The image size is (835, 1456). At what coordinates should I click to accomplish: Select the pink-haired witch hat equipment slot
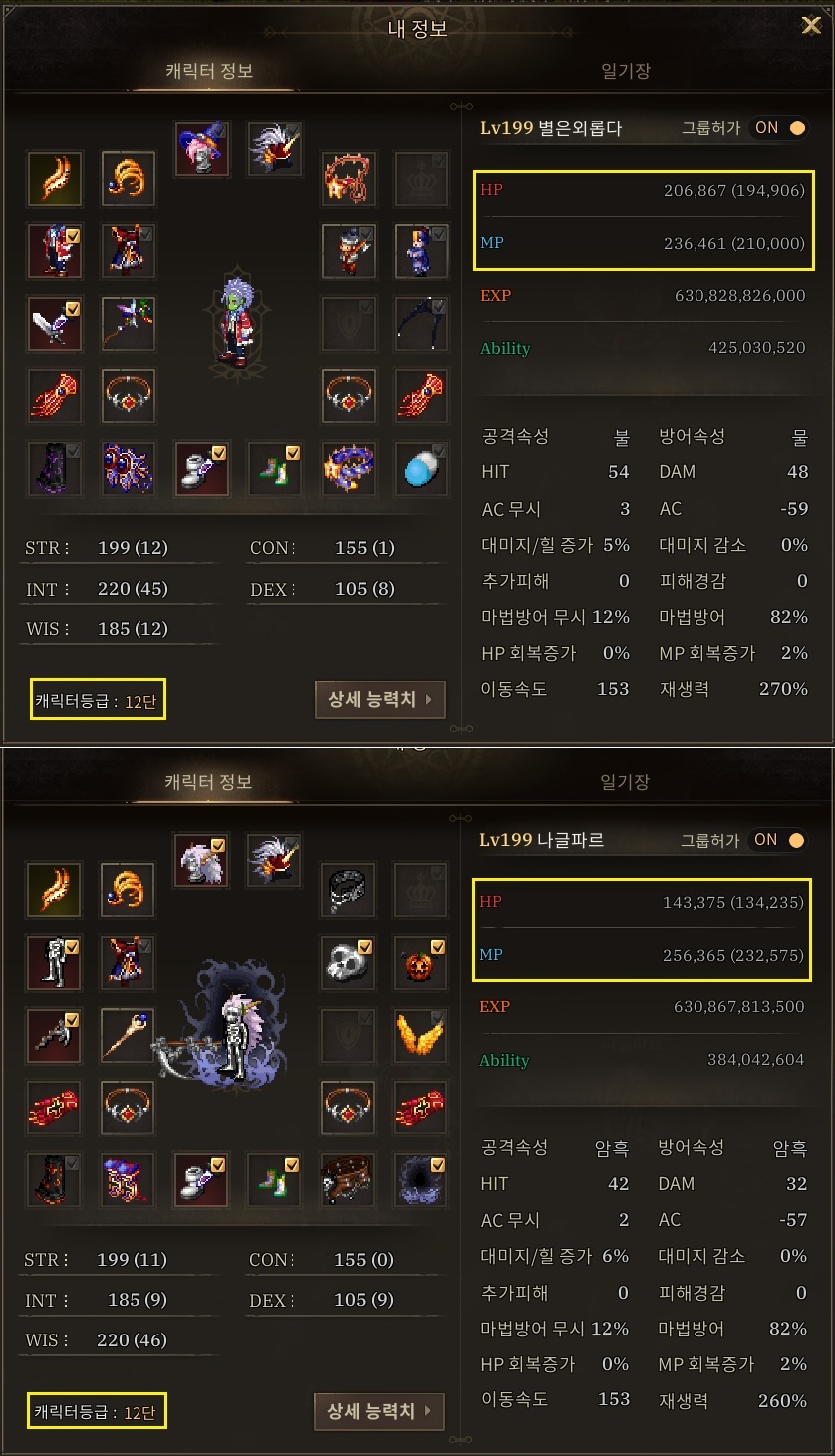tap(201, 149)
